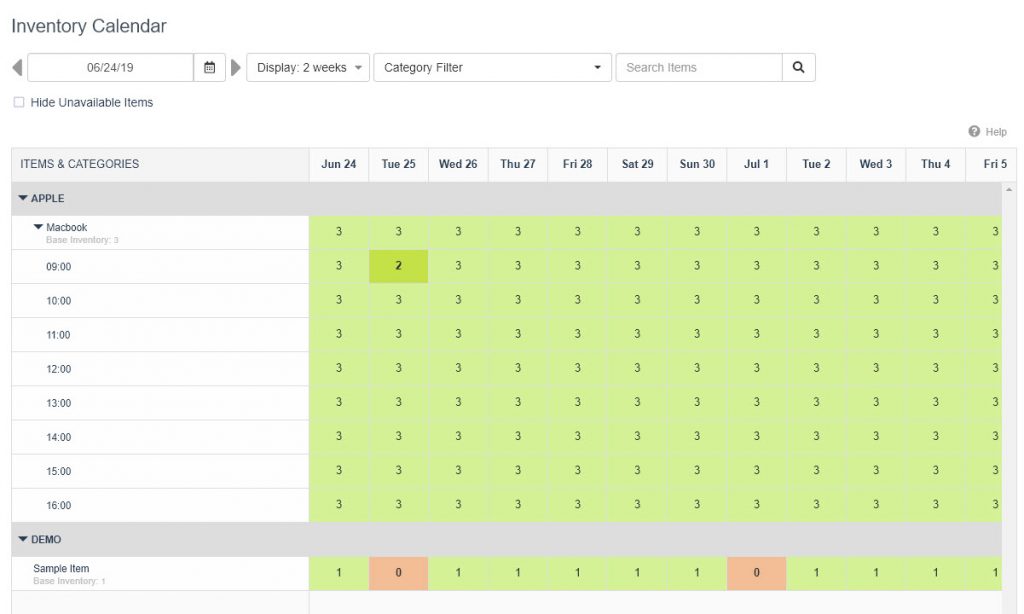Select the 11:00 time slot row label

coord(58,334)
